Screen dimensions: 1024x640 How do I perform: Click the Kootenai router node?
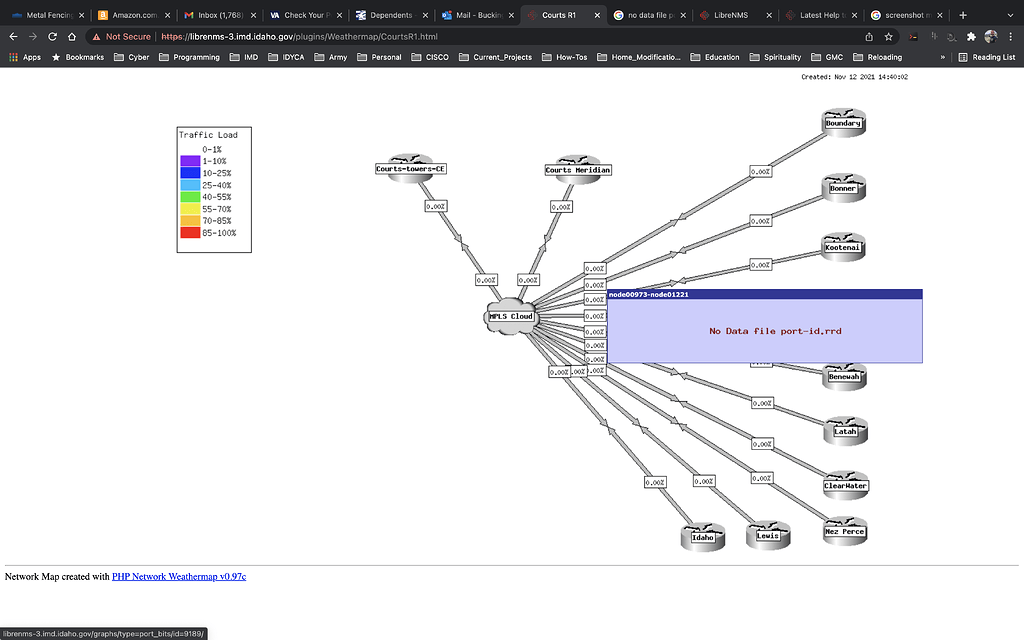[x=843, y=247]
